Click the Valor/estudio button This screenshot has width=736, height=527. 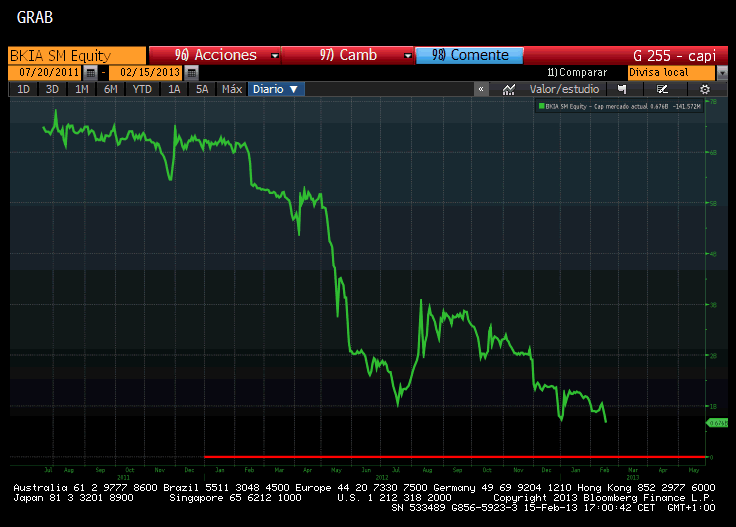[564, 89]
